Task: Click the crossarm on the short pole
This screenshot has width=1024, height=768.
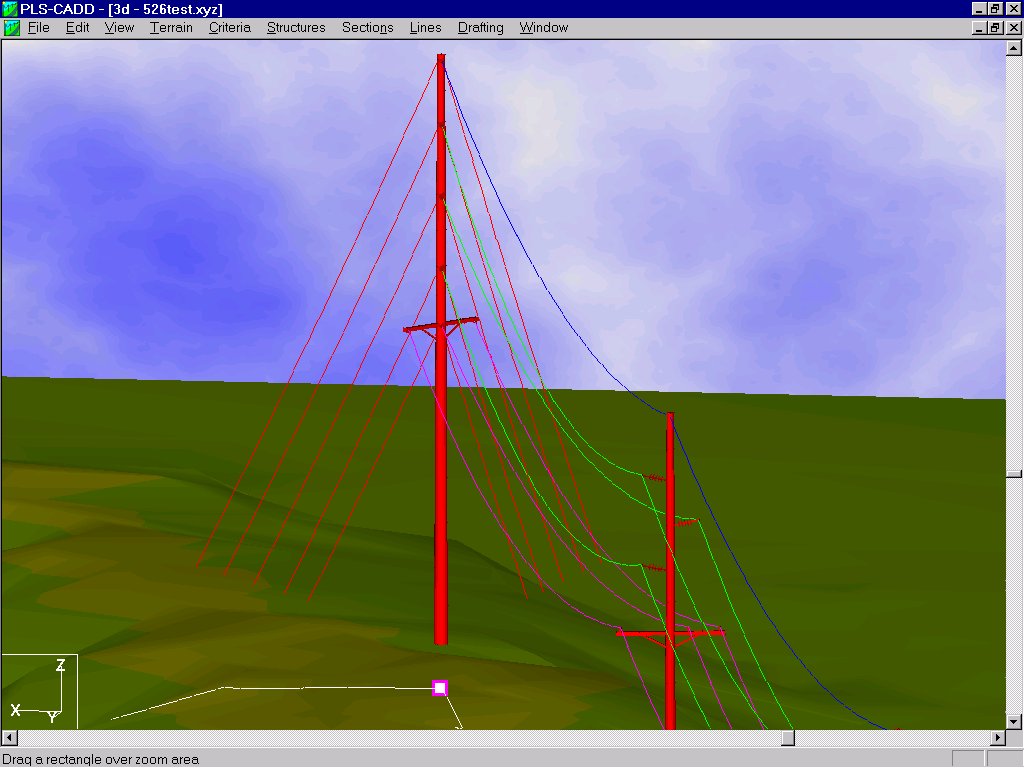Action: (670, 632)
